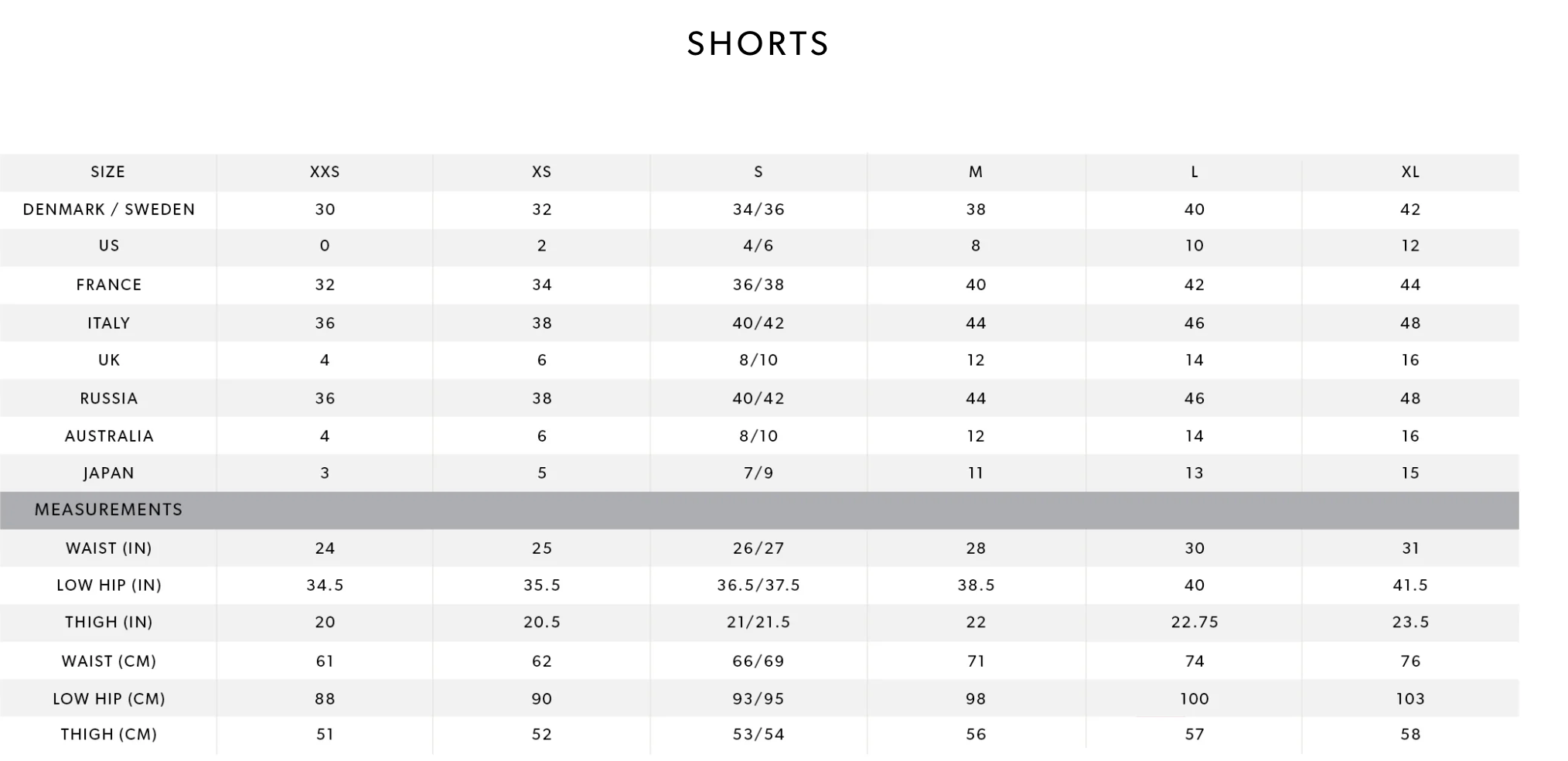Click the THIGH (CM) row label

click(x=109, y=735)
